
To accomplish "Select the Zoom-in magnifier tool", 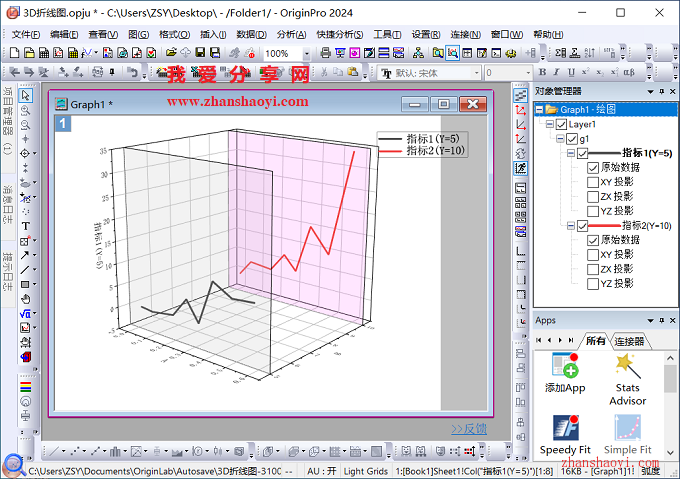I will 26,110.
